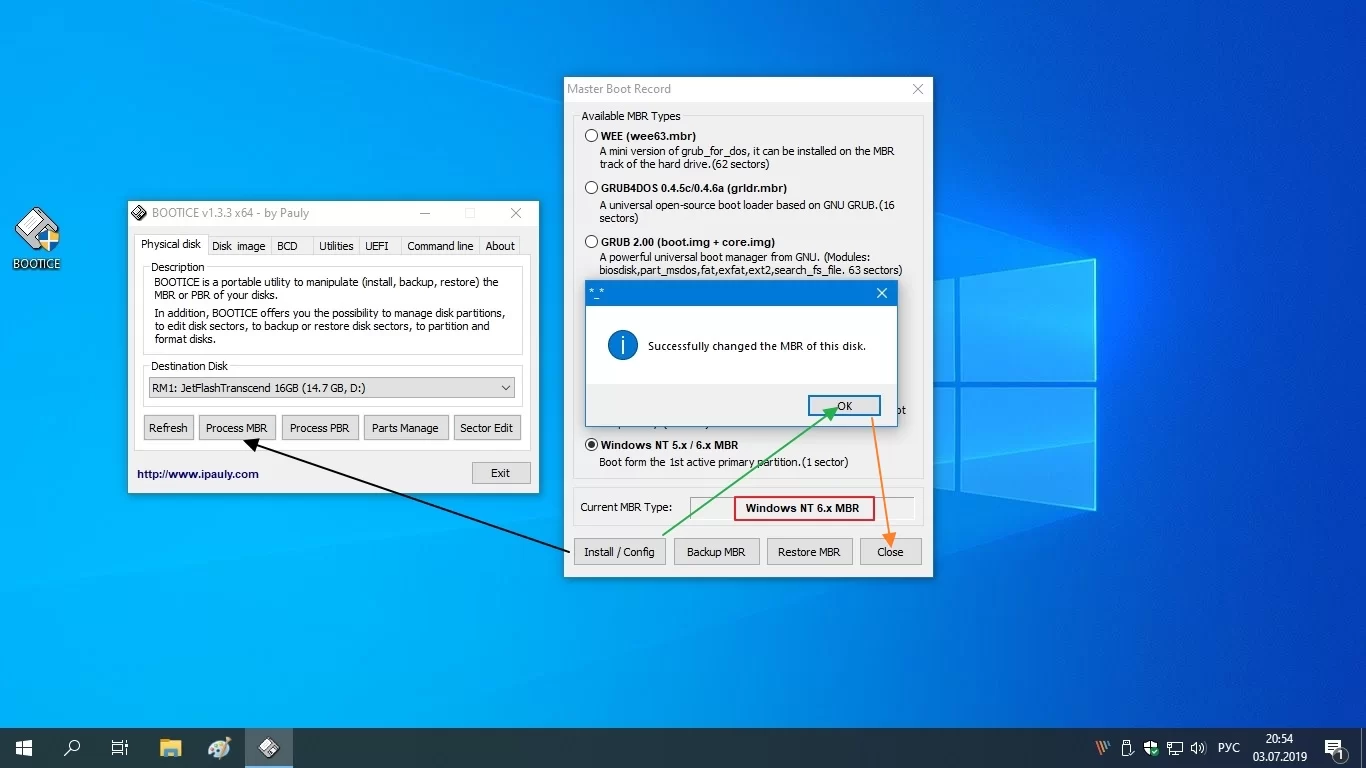Click the striped tray icon next to the USB icon

pos(1103,747)
